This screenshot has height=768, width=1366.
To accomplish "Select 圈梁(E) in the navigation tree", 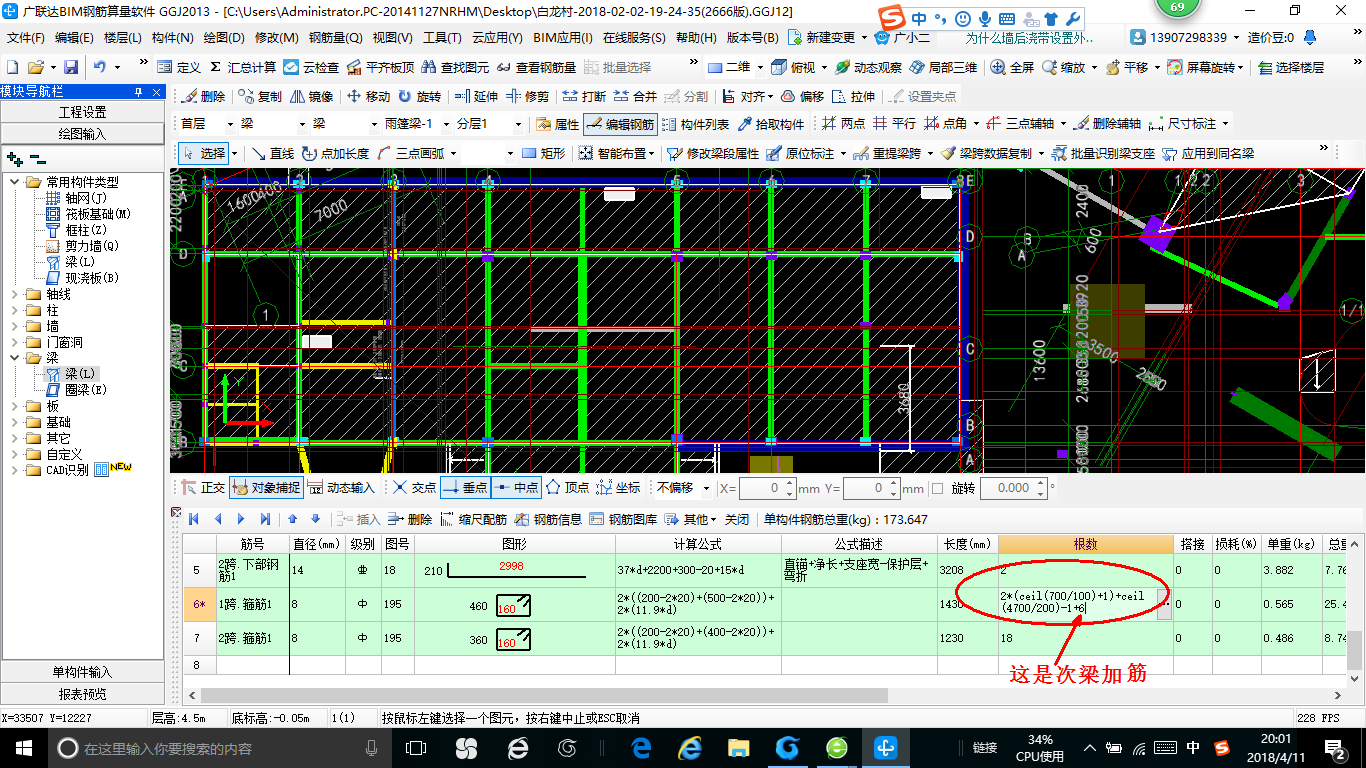I will point(77,389).
